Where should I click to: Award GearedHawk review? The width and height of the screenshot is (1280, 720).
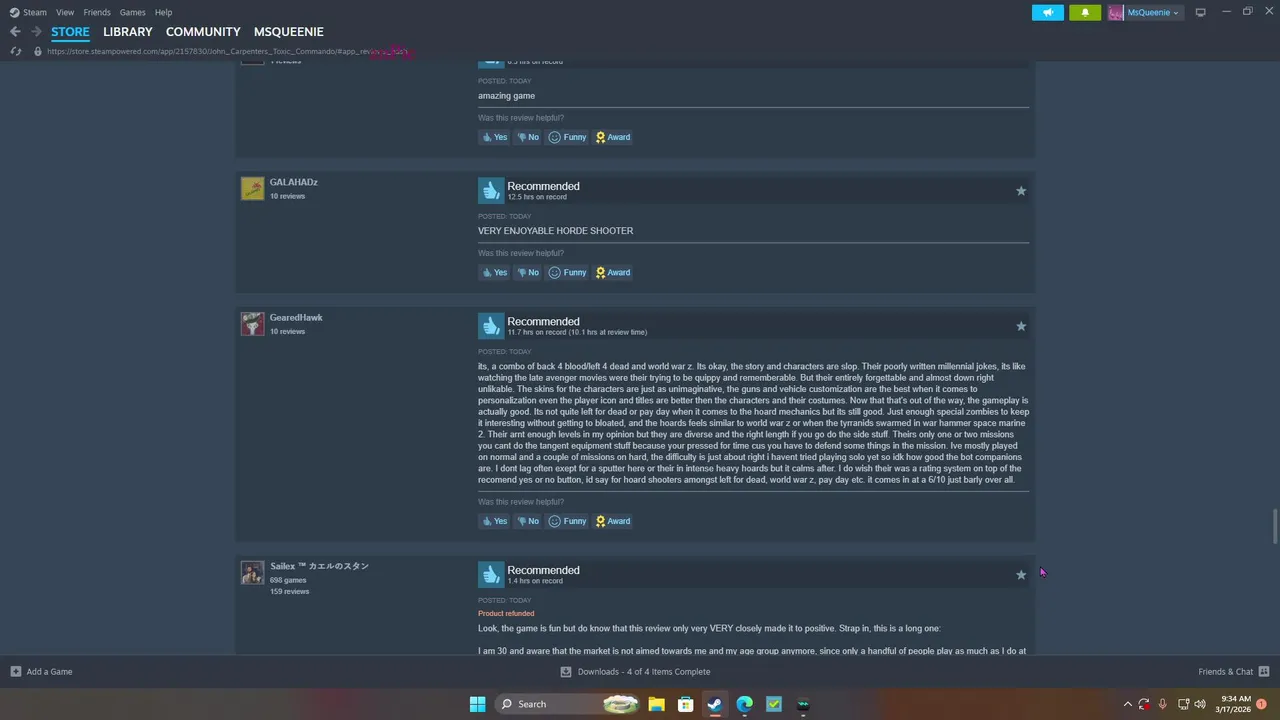coord(613,521)
